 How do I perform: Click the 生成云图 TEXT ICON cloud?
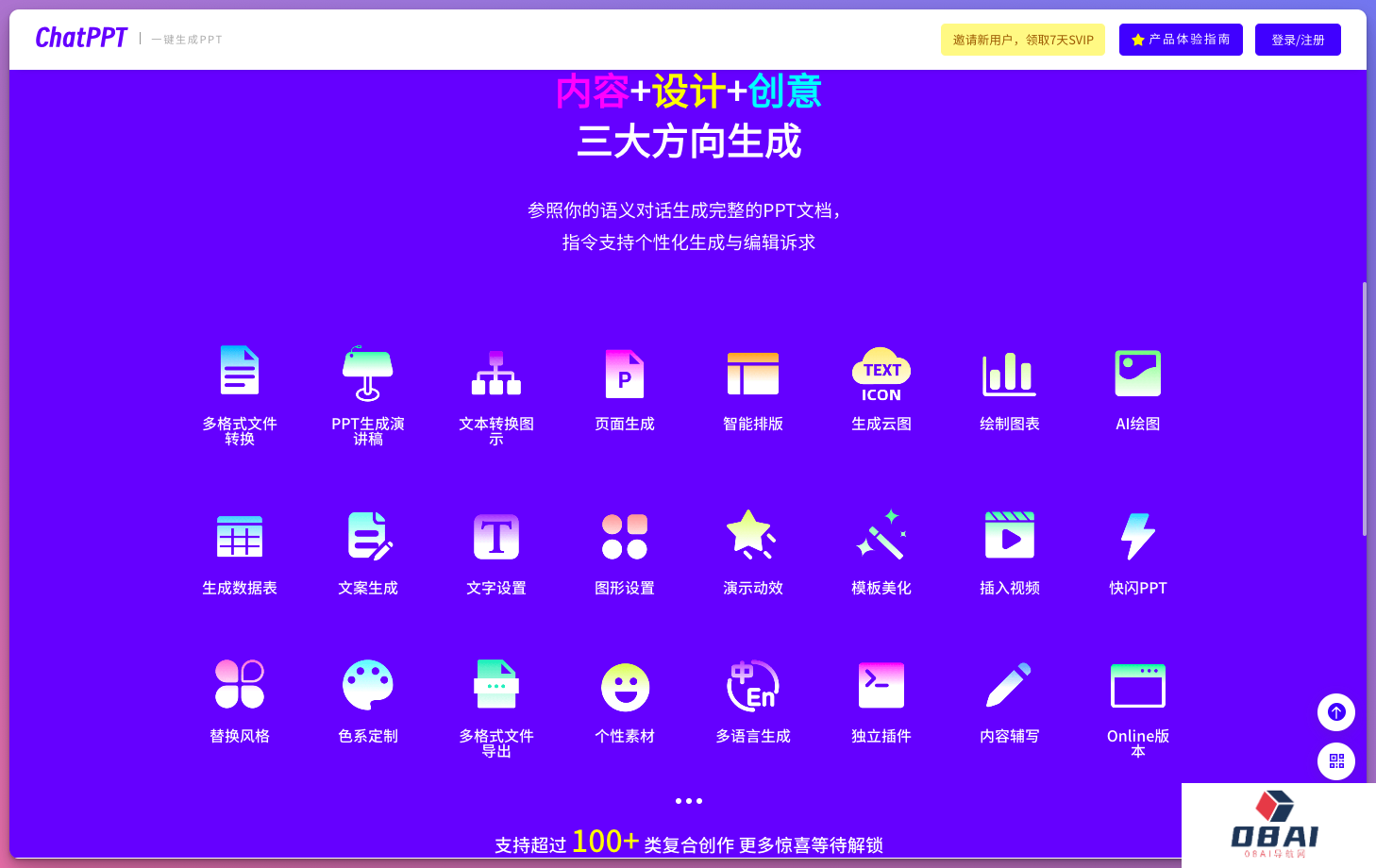(881, 375)
